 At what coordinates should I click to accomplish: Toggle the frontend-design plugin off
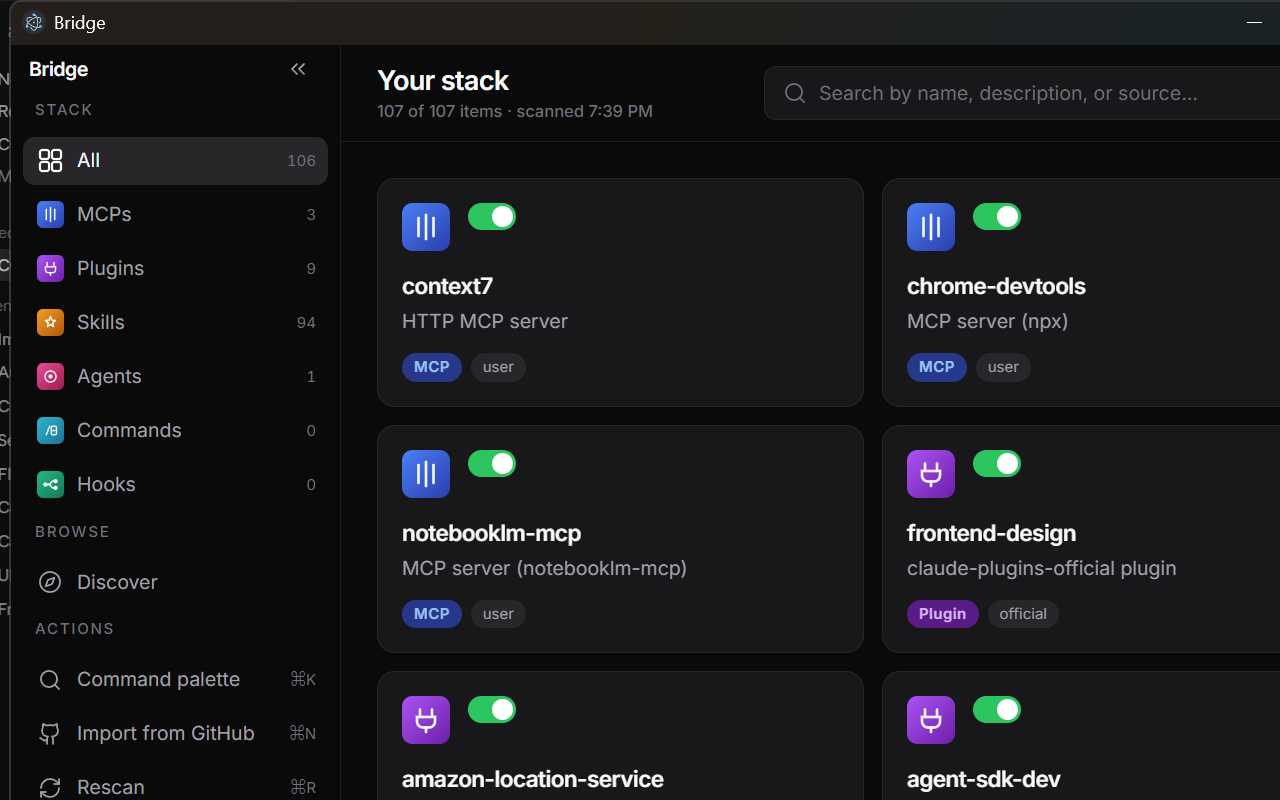tap(996, 463)
